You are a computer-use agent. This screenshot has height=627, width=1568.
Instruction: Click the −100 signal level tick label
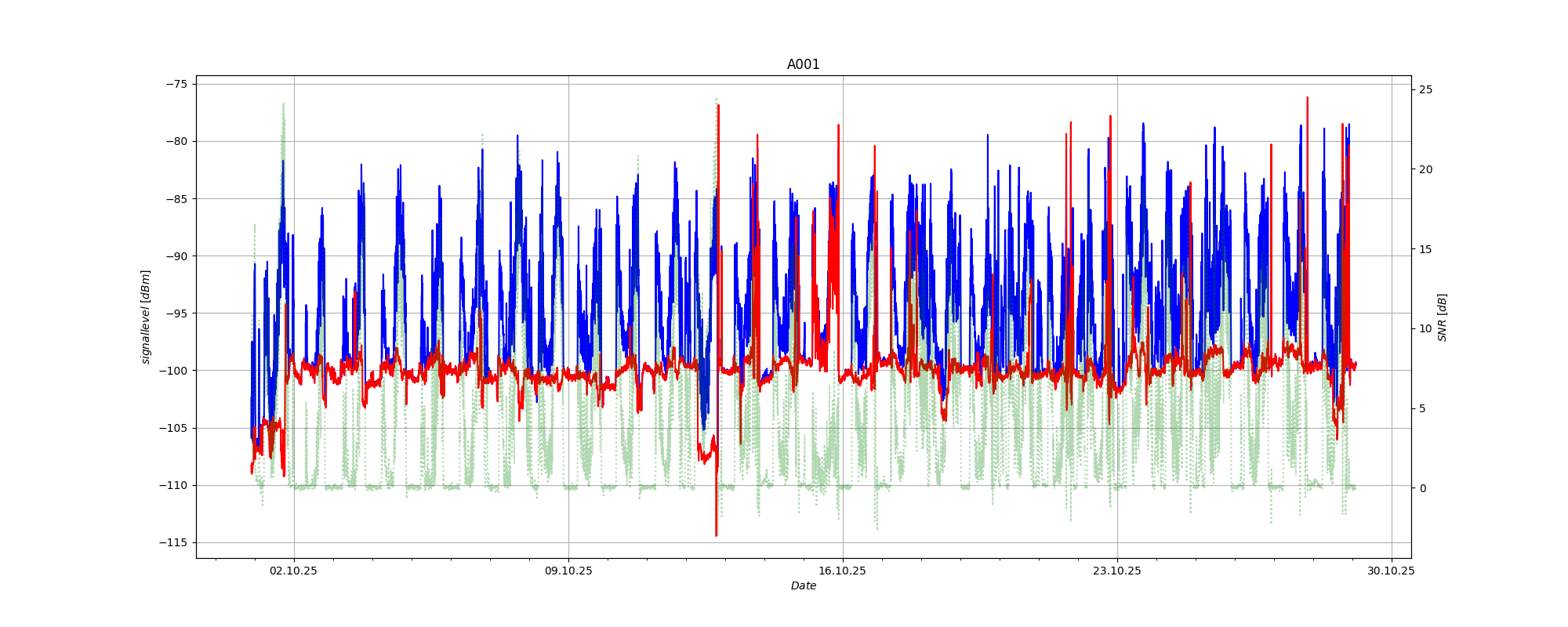pyautogui.click(x=174, y=371)
